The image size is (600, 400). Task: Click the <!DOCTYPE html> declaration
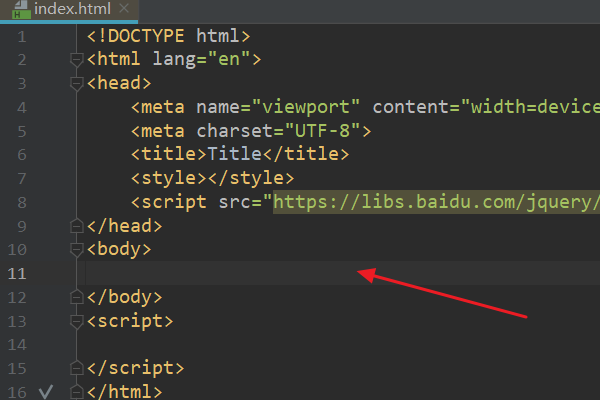[x=168, y=36]
